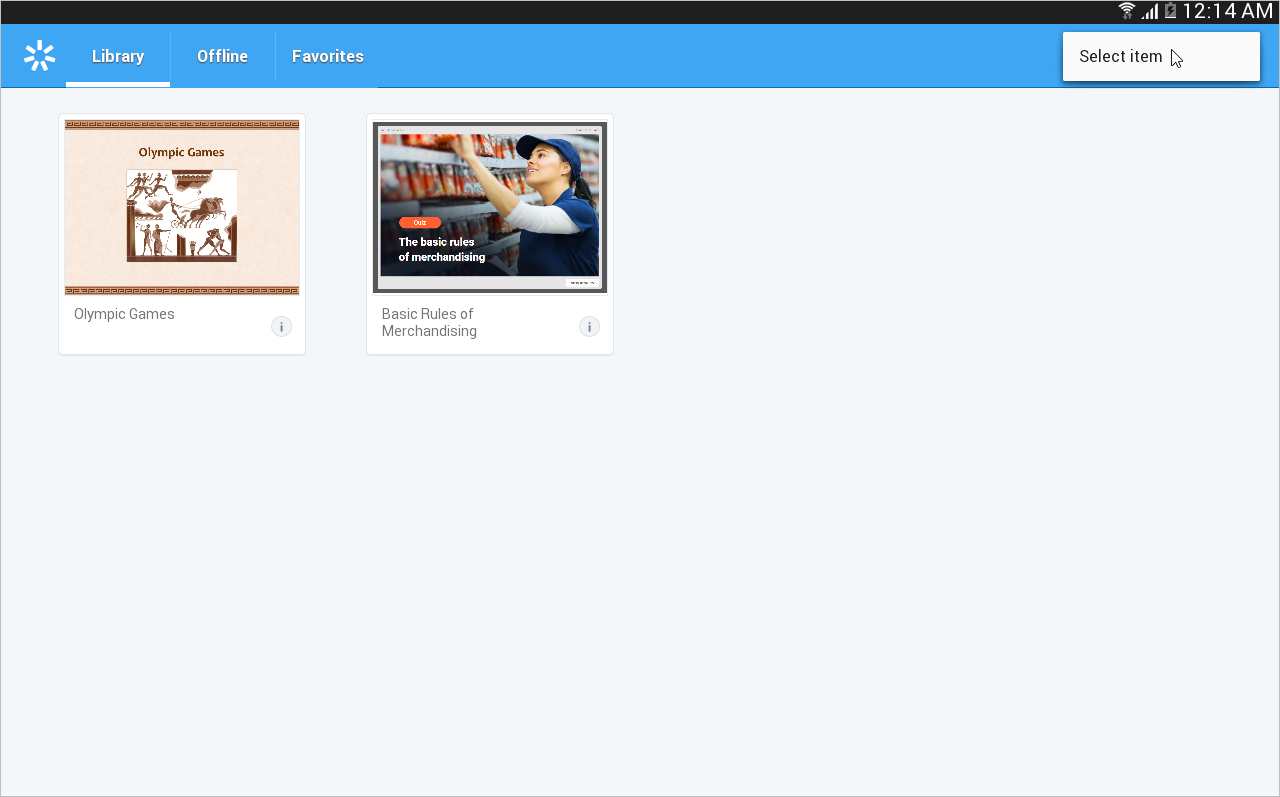This screenshot has height=797, width=1280.
Task: Click the Olympic Games heading inside the slide
Action: (181, 152)
